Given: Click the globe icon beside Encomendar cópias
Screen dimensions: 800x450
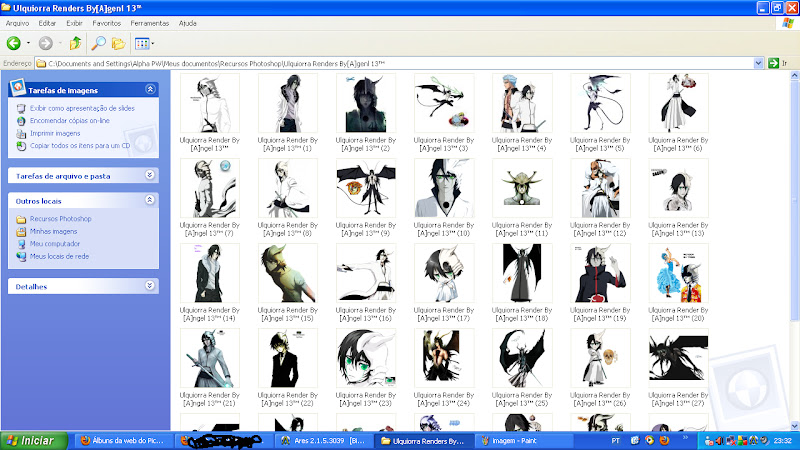Looking at the screenshot, I should coord(21,121).
